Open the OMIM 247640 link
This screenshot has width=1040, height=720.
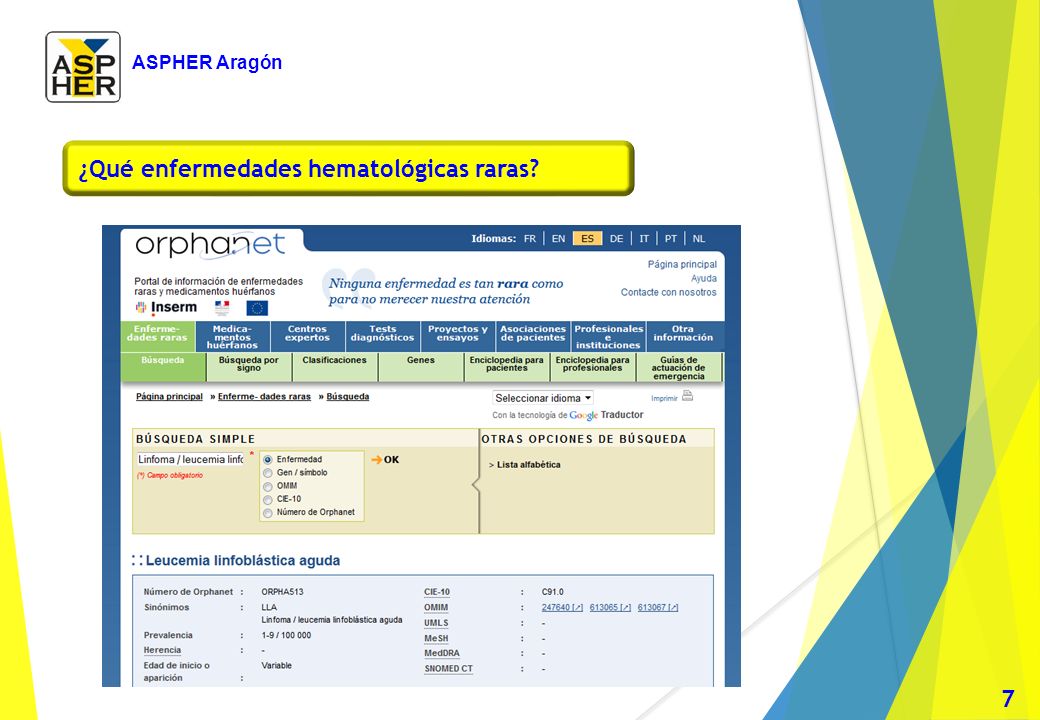point(562,607)
